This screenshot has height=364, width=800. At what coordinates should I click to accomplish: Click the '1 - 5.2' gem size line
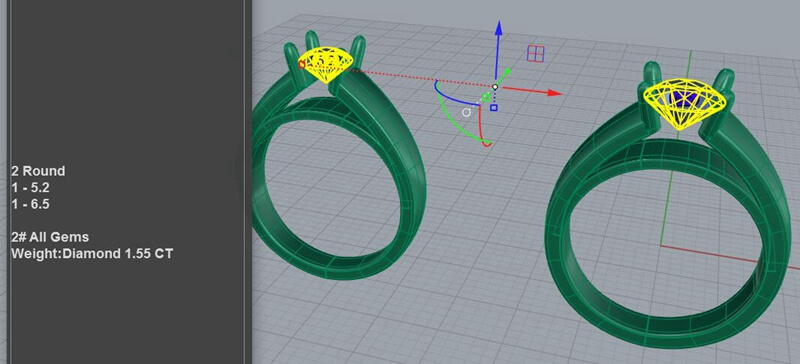coord(30,187)
